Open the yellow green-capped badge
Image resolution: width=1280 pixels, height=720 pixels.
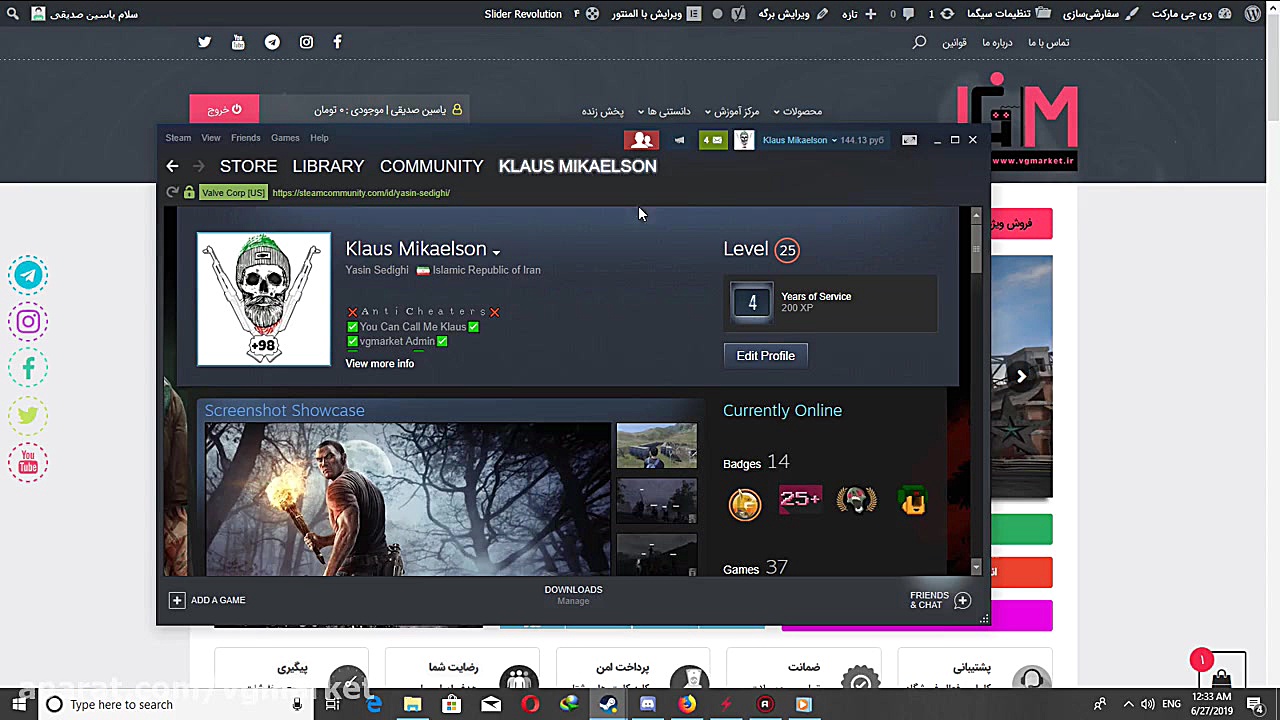(x=913, y=501)
